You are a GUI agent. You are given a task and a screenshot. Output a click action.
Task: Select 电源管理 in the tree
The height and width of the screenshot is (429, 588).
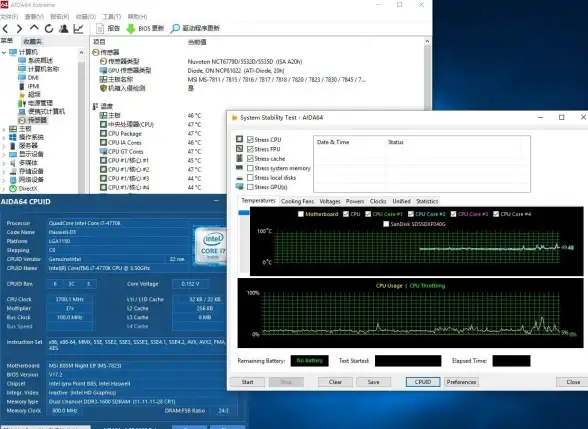(36, 103)
